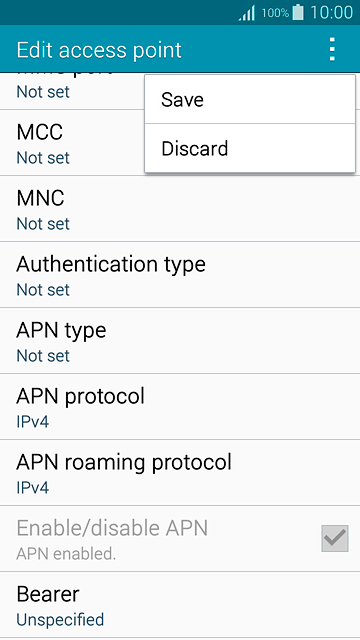360x640 pixels.
Task: Choose Discard from the overflow menu
Action: [250, 148]
